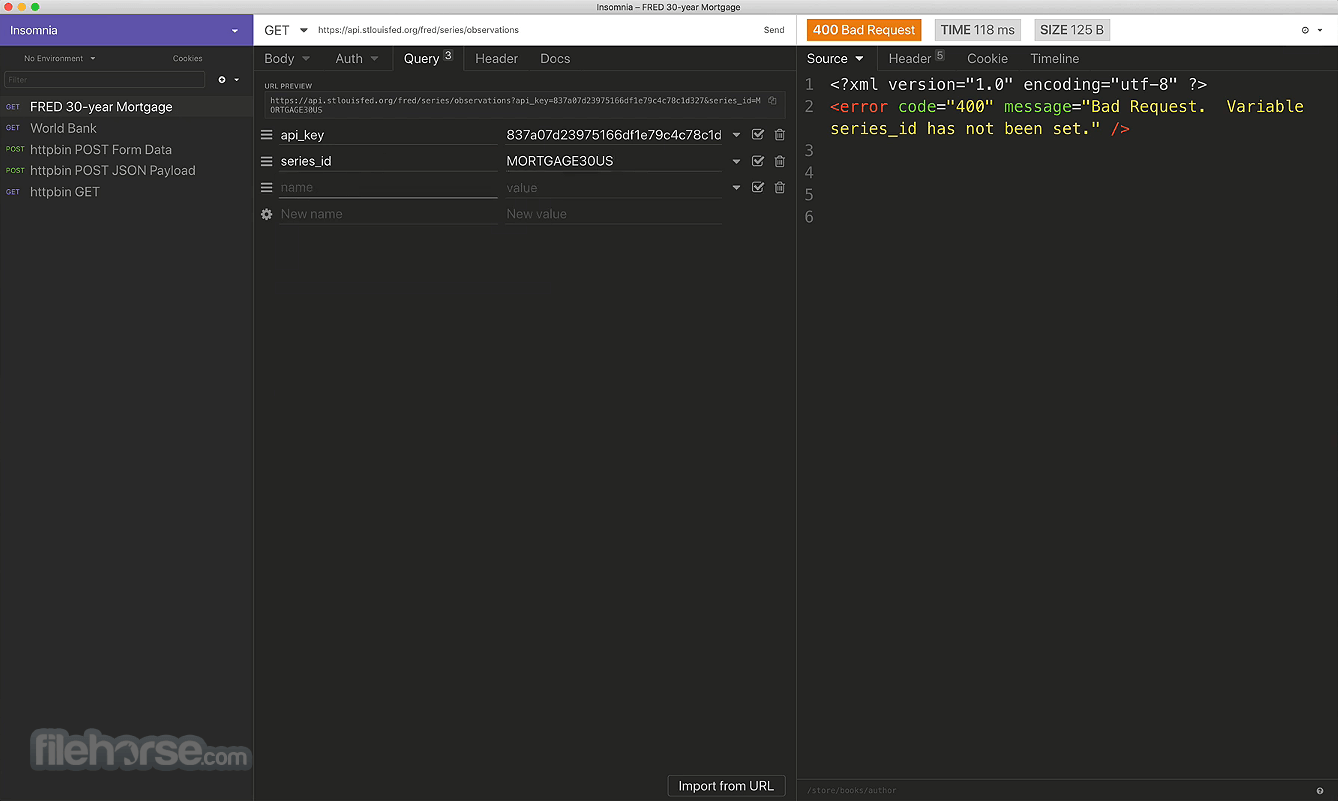Edit the series_id name field
1338x801 pixels.
click(x=388, y=161)
